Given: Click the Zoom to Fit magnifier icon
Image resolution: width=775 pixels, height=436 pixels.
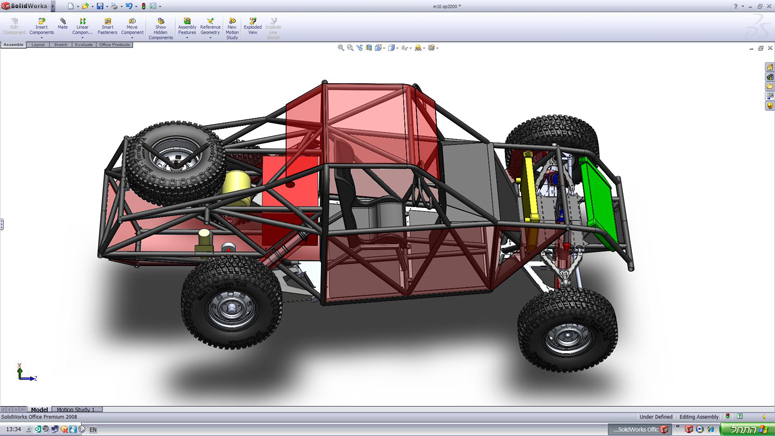Looking at the screenshot, I should [341, 48].
